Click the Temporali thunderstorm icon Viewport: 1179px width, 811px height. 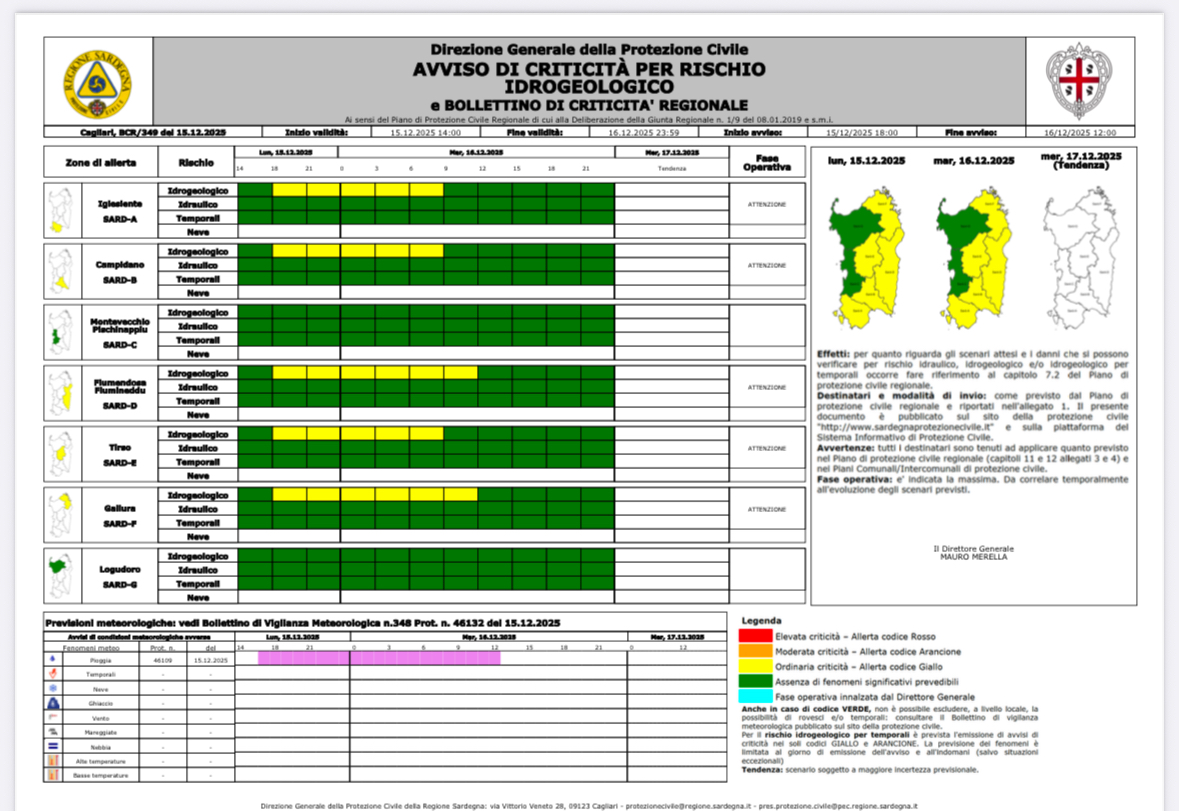pyautogui.click(x=52, y=675)
